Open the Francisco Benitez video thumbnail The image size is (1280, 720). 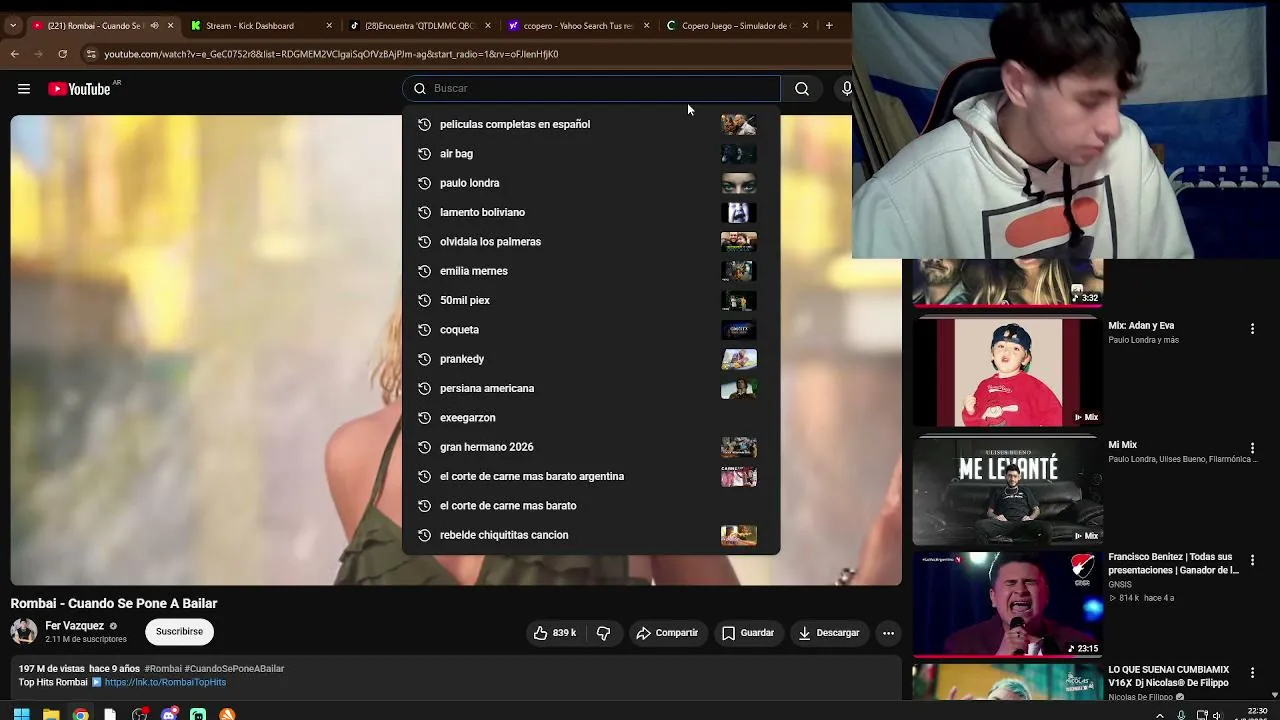pos(1008,604)
